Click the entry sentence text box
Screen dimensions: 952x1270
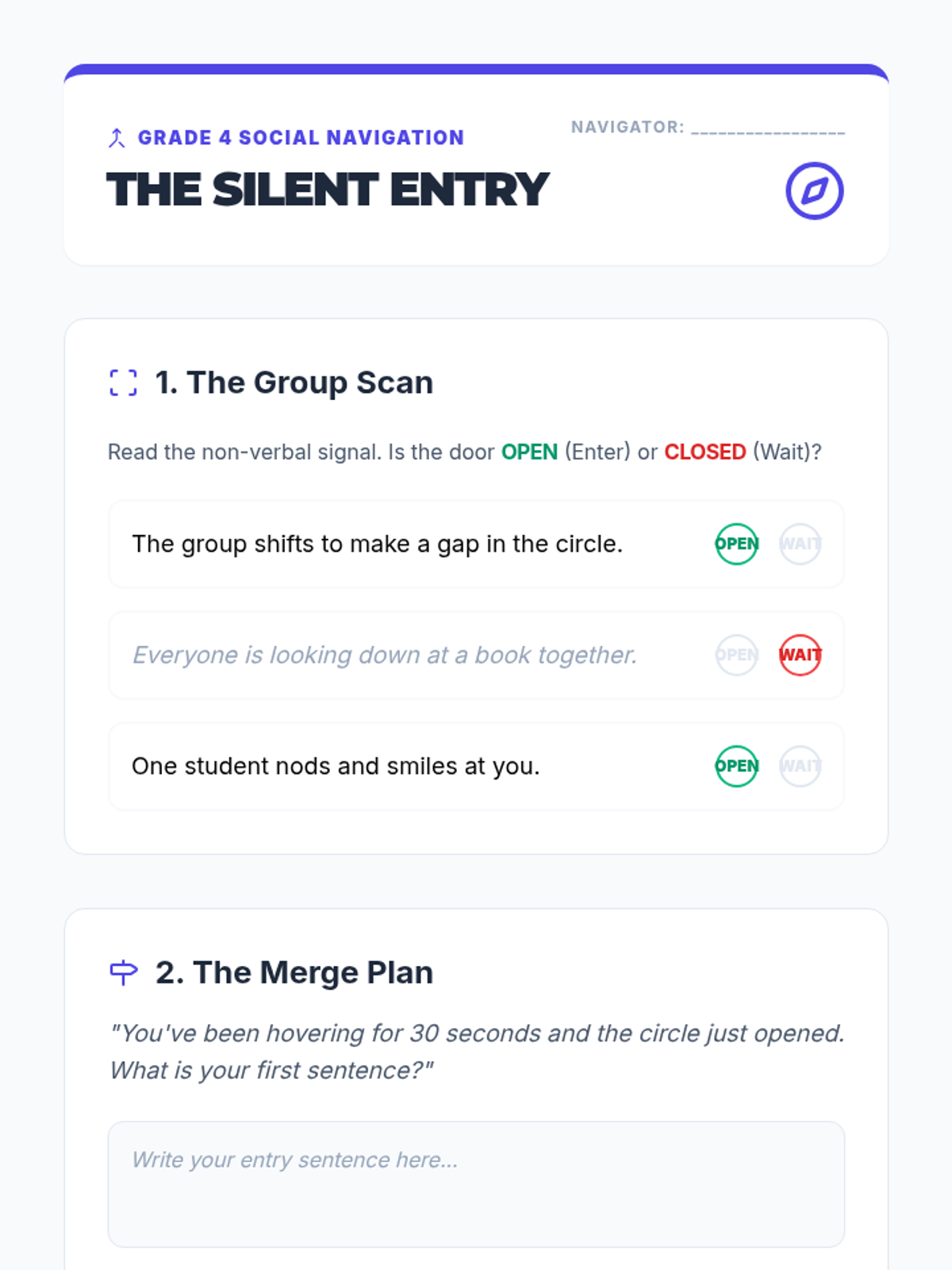click(x=476, y=1183)
